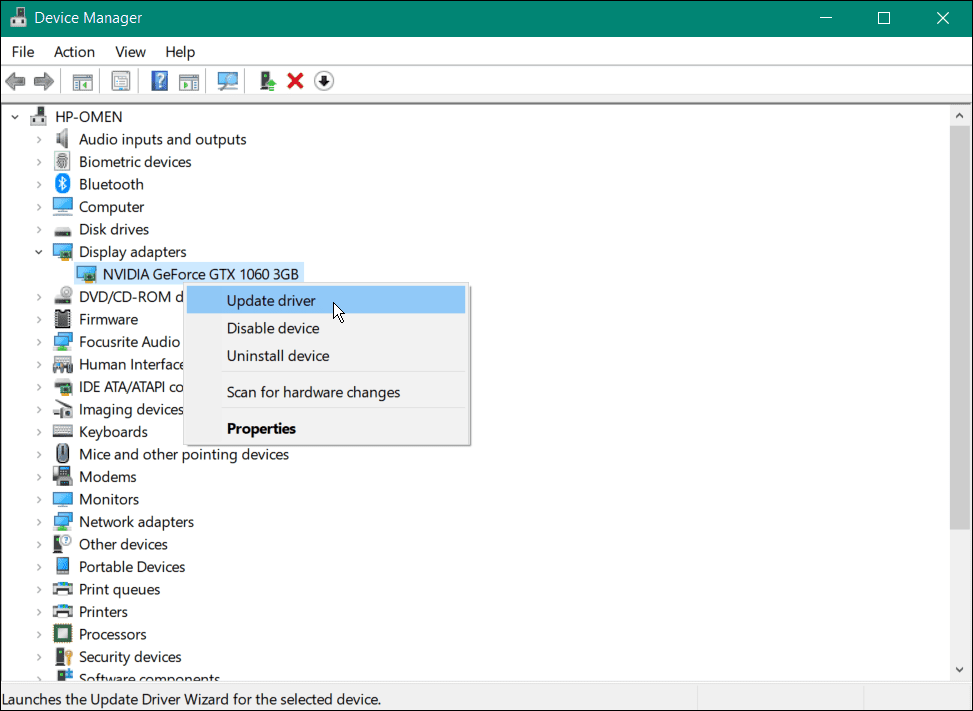973x711 pixels.
Task: Collapse the HP-OMEN root node
Action: pyautogui.click(x=14, y=116)
